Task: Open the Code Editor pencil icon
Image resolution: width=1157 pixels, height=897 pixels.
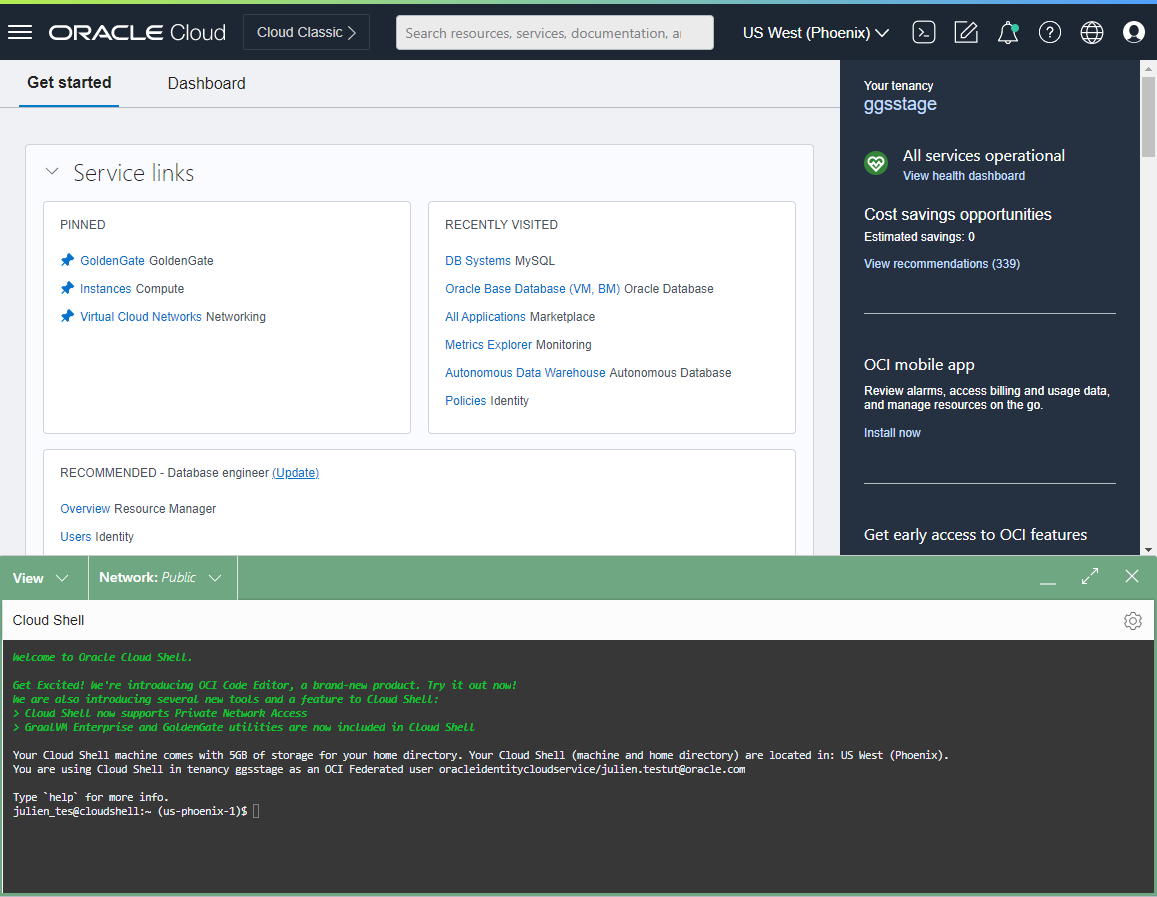Action: point(966,31)
